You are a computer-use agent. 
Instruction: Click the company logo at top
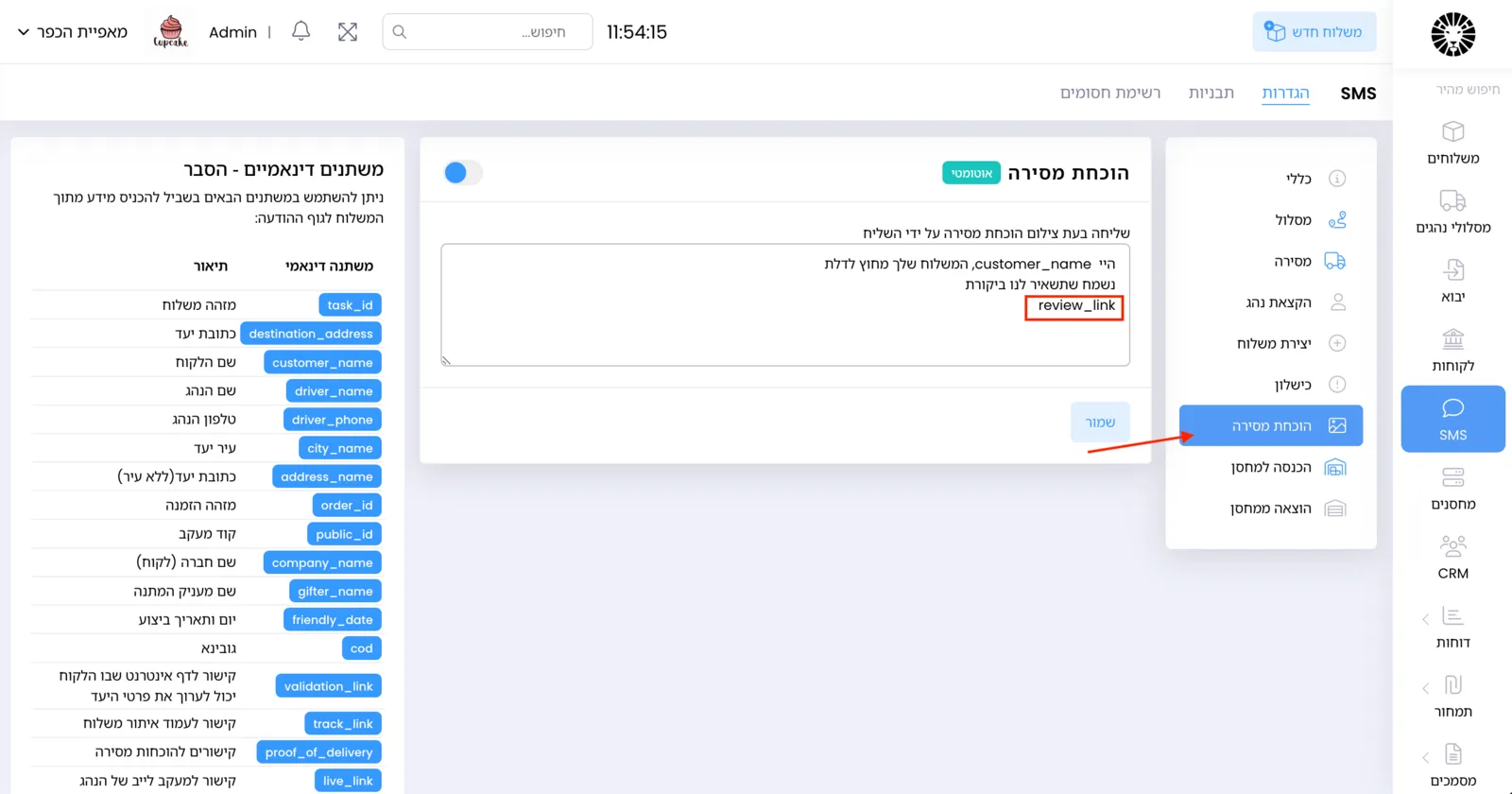tap(1452, 35)
